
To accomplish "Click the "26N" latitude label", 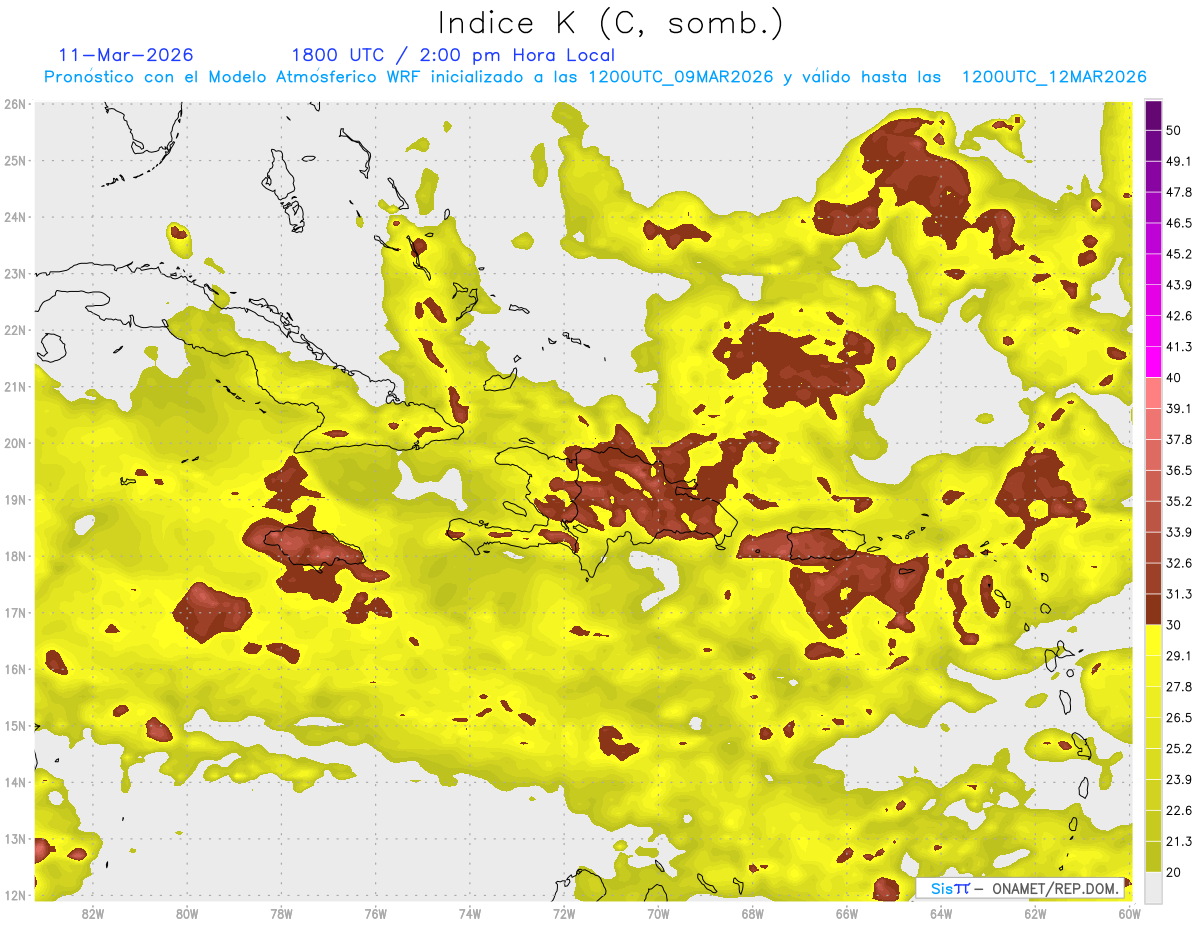I will tap(16, 104).
